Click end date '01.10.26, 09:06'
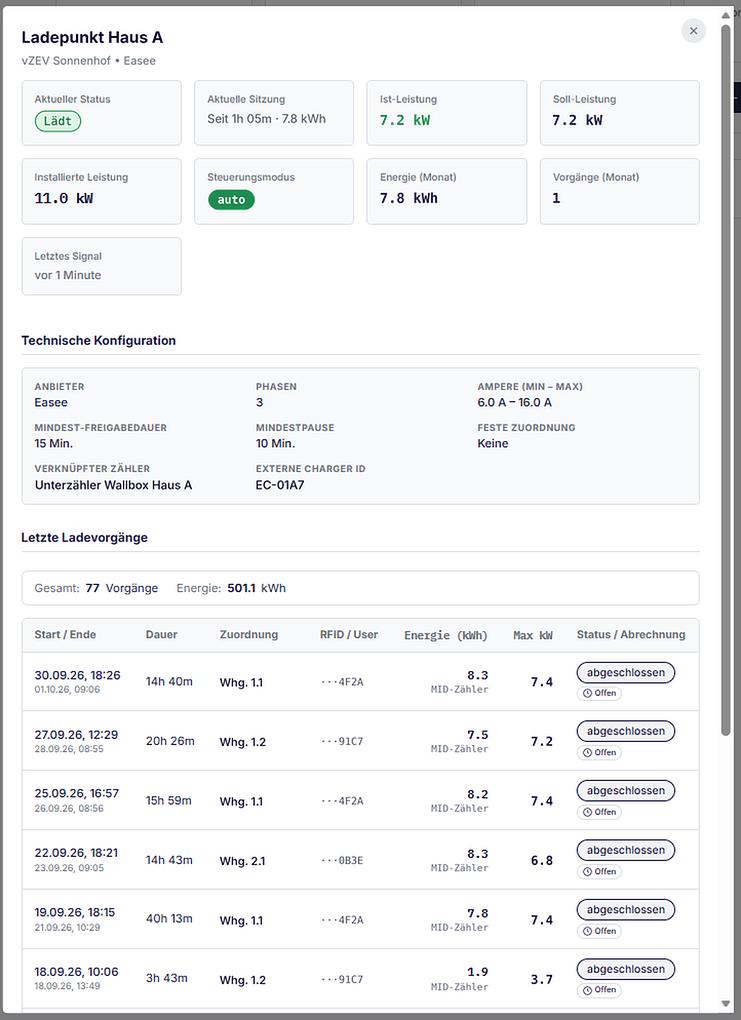This screenshot has width=741, height=1020. click(x=67, y=690)
